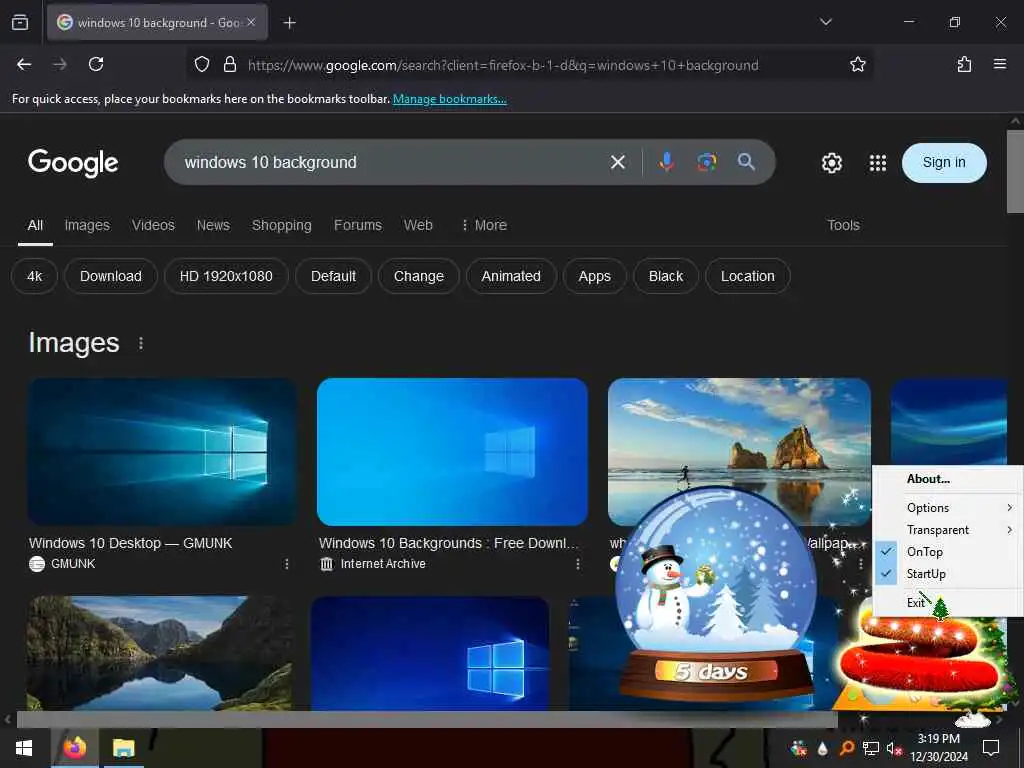Click the snow globe countdown widget
The height and width of the screenshot is (768, 1024).
pos(716,594)
